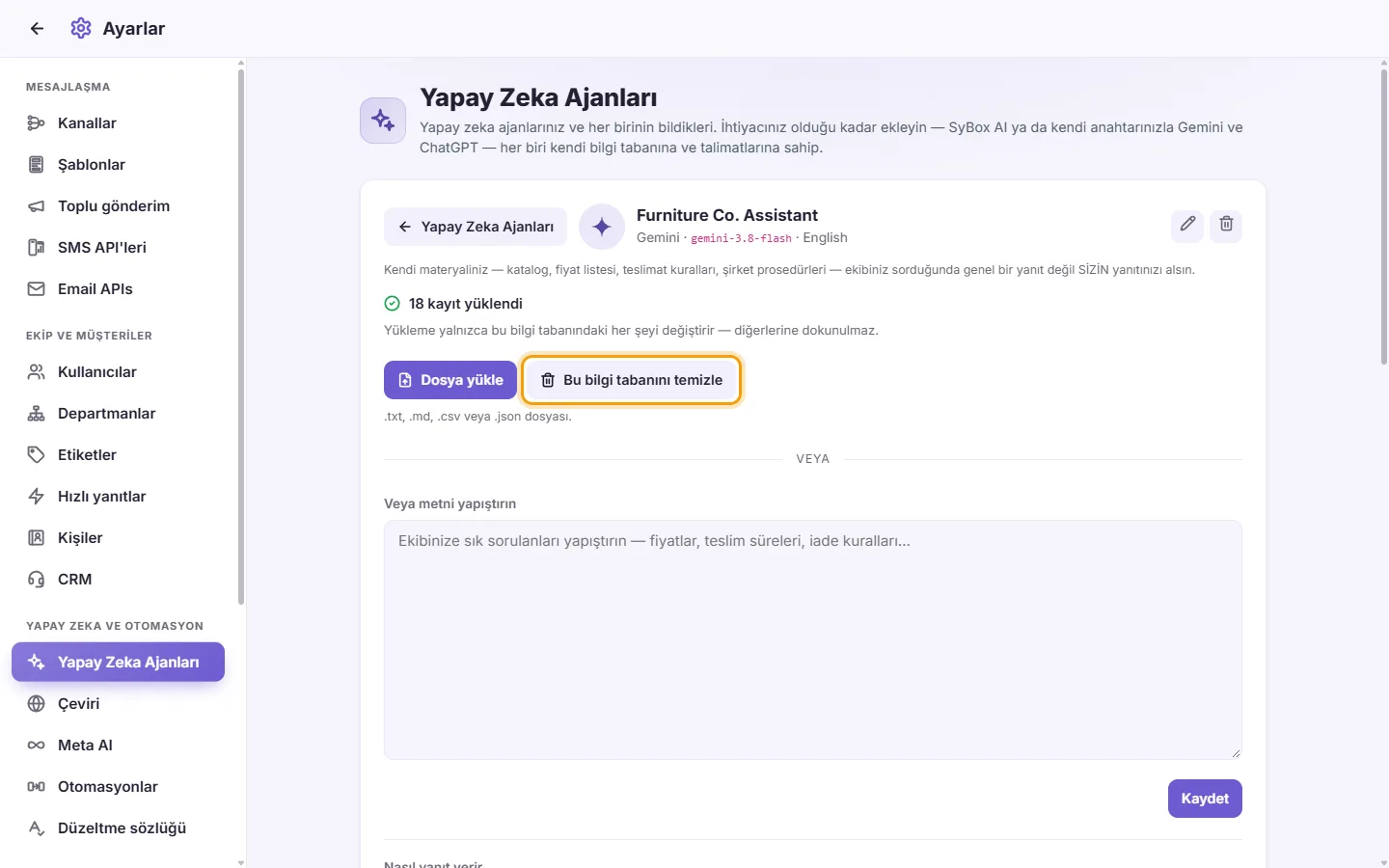Click the Çeviri globe icon
1389x868 pixels.
tap(37, 704)
